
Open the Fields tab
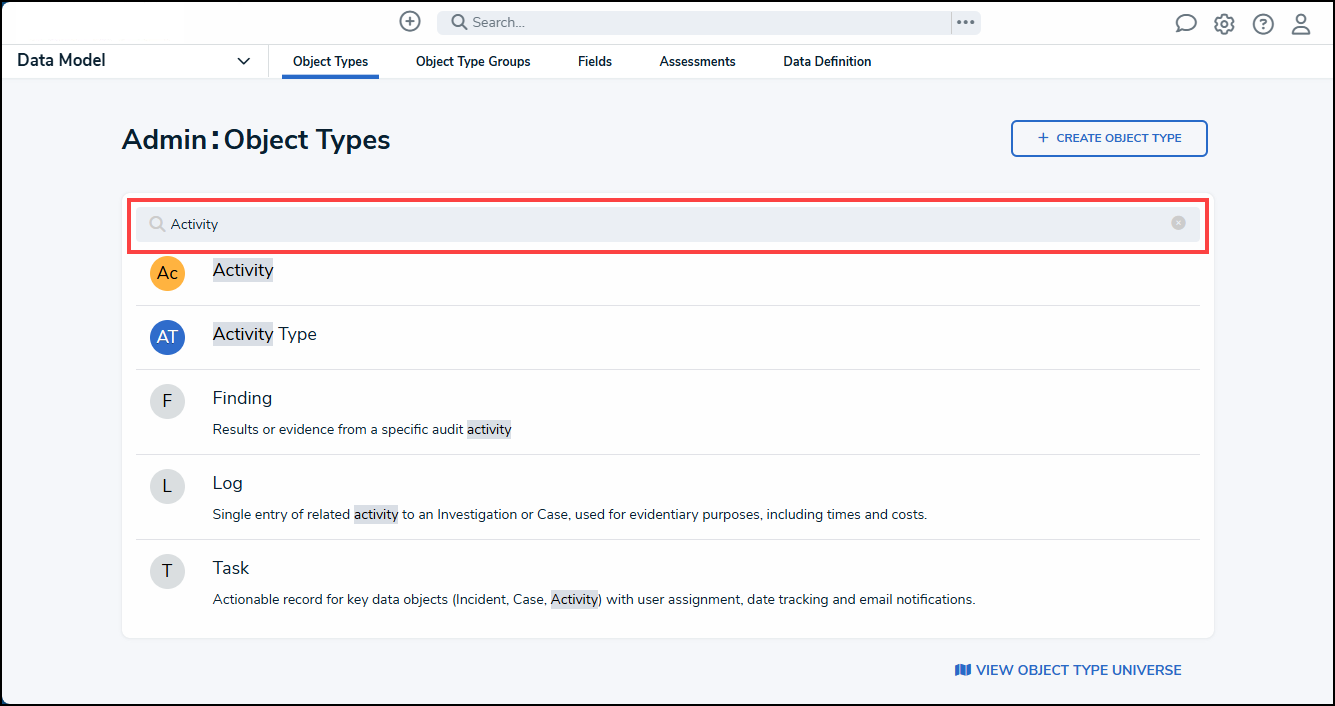click(595, 61)
